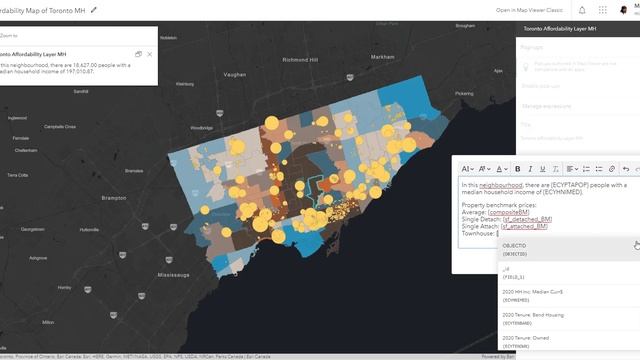
Task: Apply underline formatting
Action: coord(542,169)
